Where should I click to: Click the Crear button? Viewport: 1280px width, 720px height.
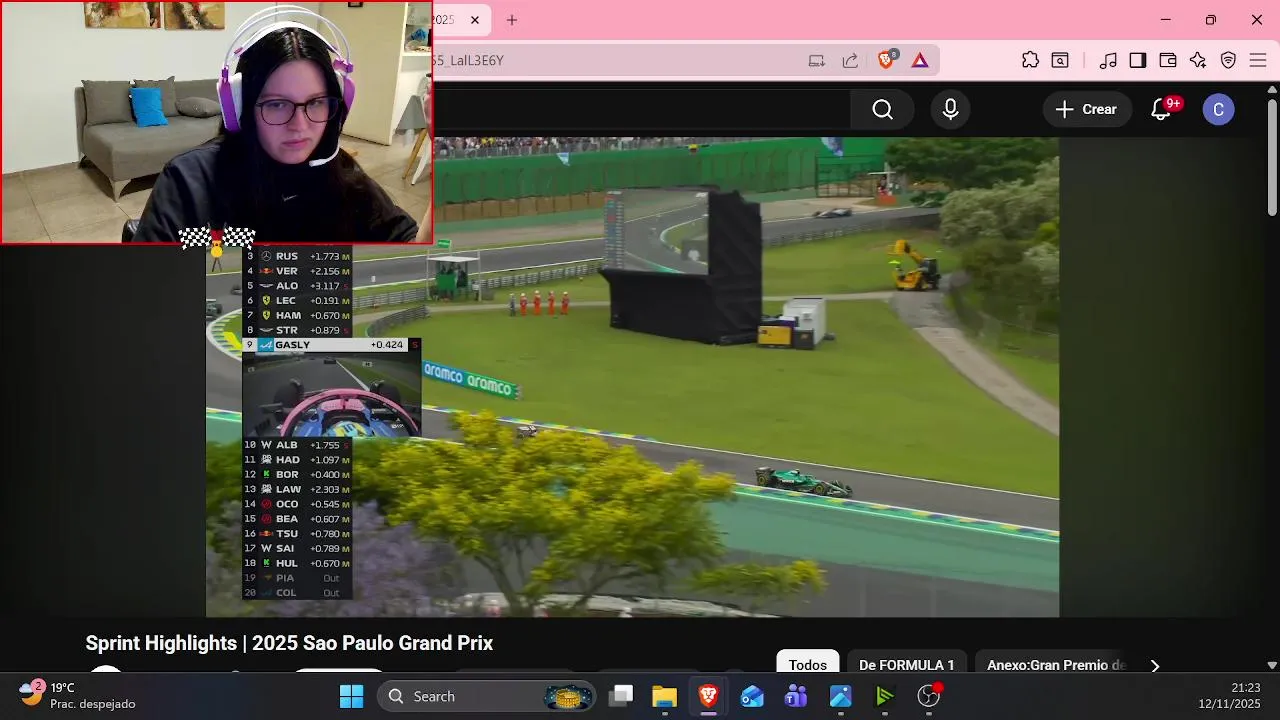pos(1087,109)
